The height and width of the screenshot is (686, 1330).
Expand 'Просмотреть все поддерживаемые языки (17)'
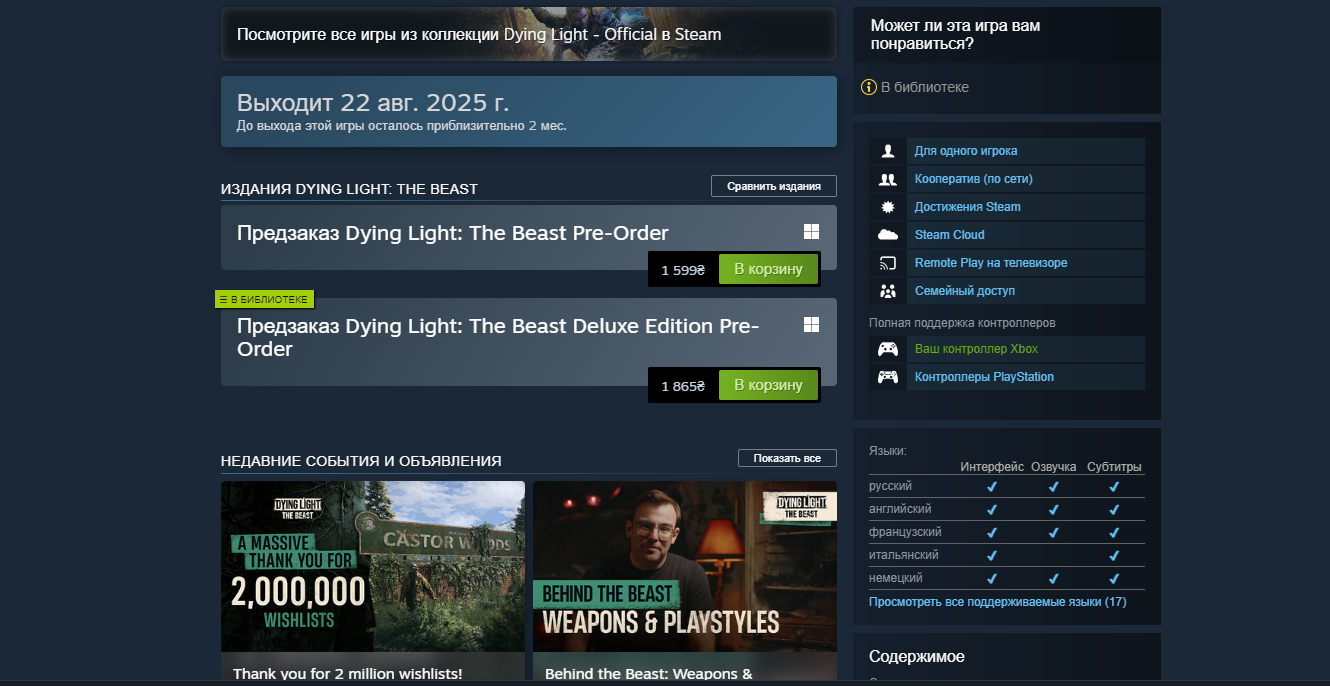coord(998,602)
